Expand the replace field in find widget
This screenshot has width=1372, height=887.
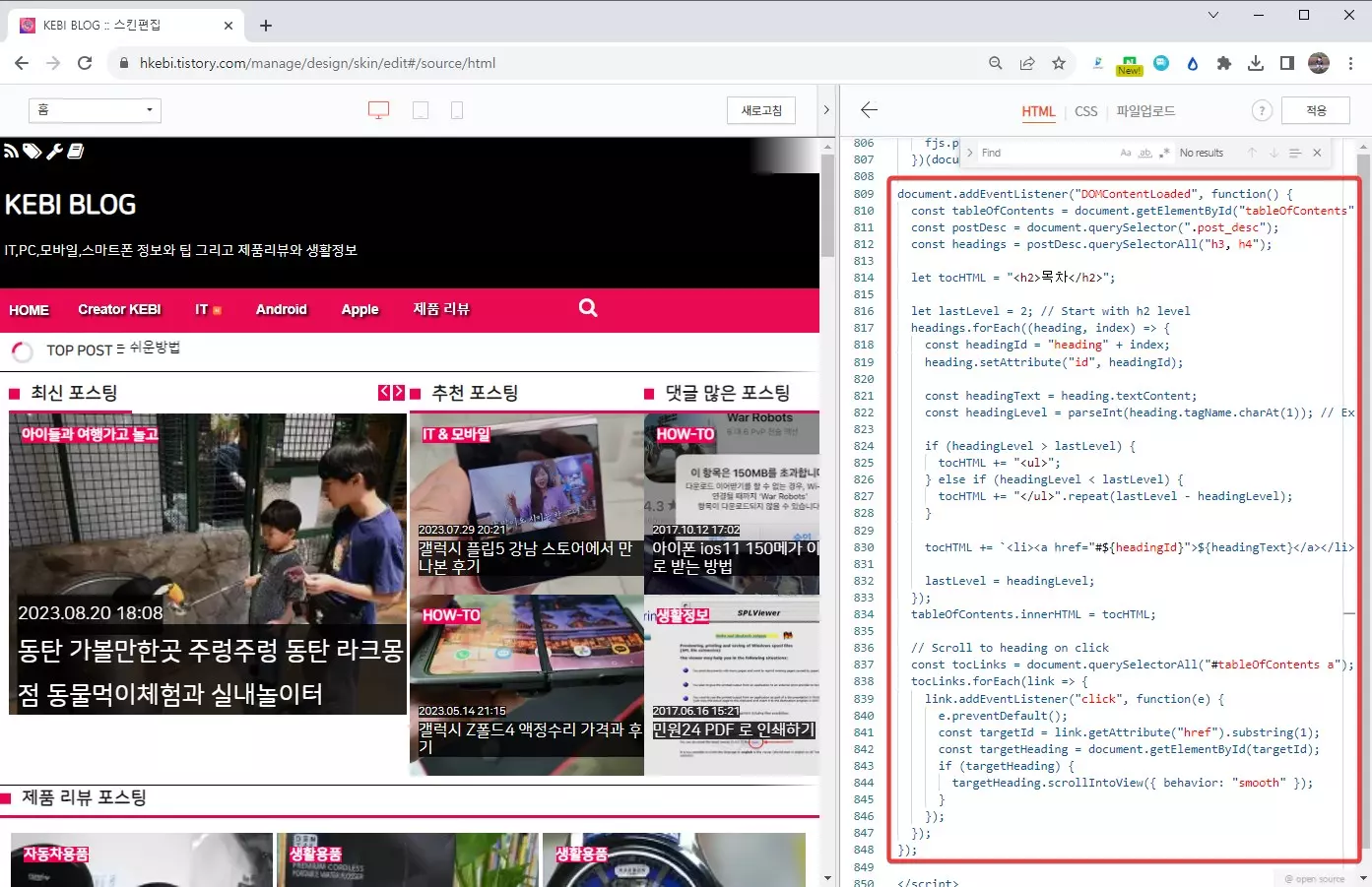point(969,153)
